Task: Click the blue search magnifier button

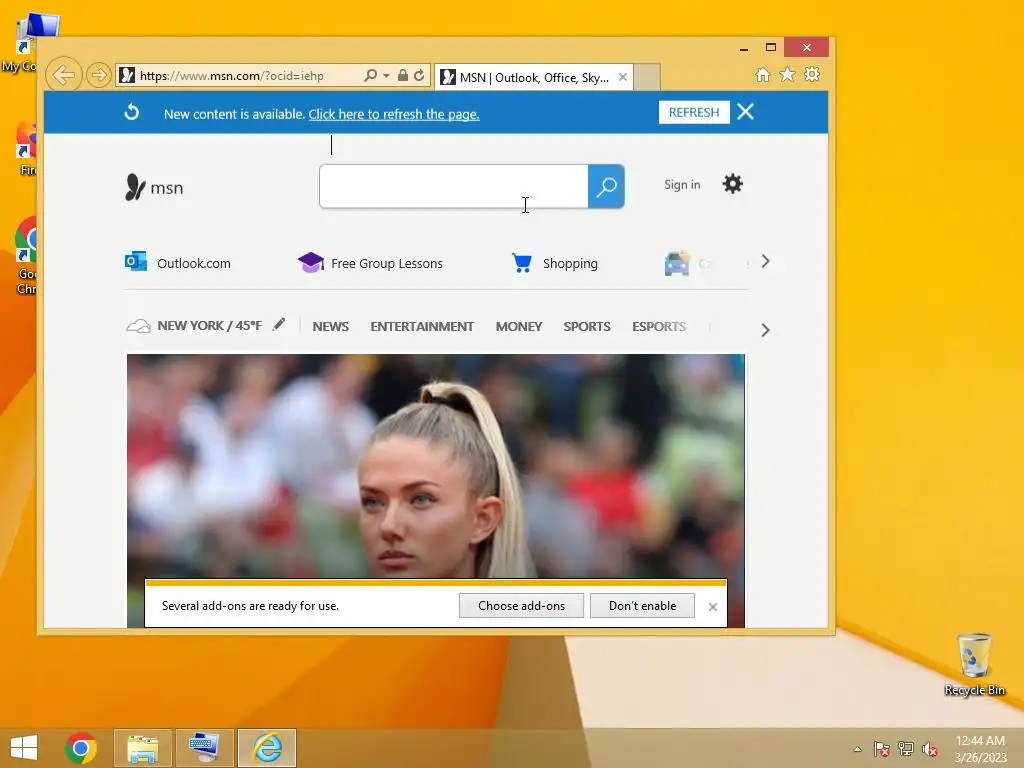Action: tap(606, 187)
